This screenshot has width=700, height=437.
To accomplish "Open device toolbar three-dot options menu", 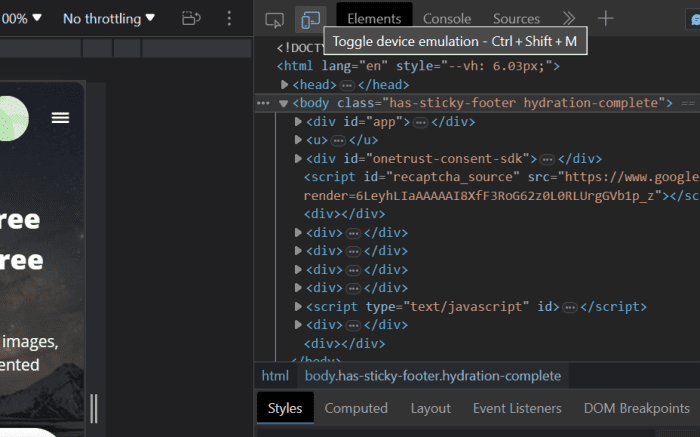I will coord(229,19).
